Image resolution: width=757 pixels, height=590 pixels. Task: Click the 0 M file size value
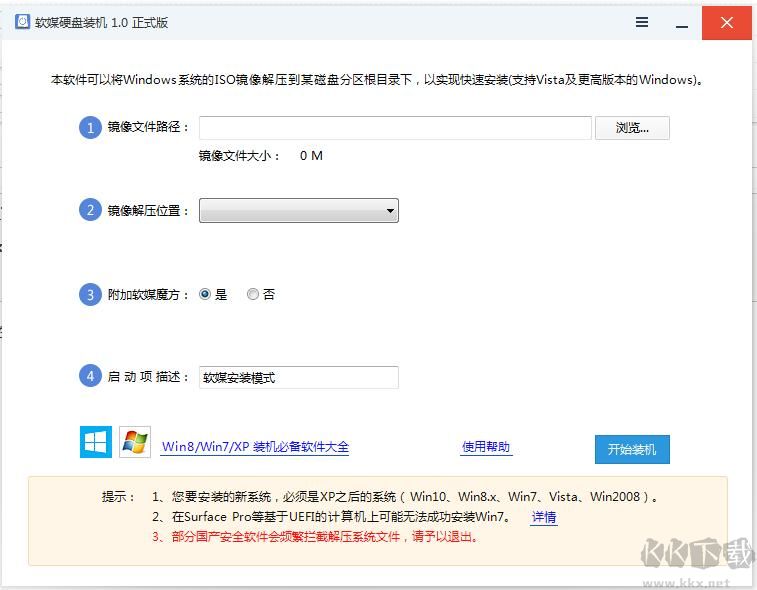click(x=311, y=156)
